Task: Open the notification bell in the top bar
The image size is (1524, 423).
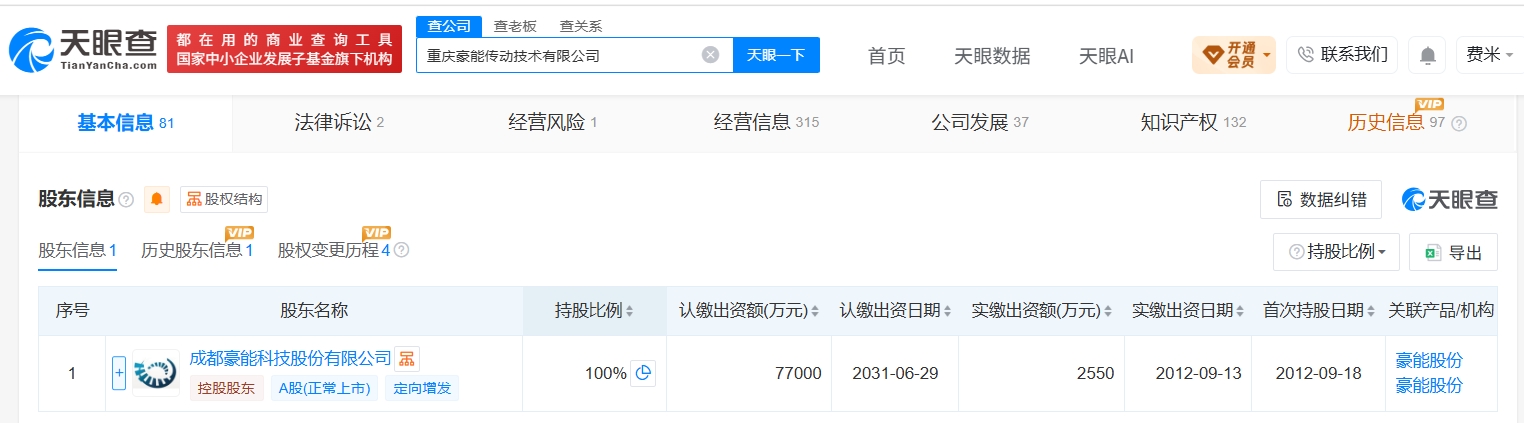Action: pos(1427,55)
